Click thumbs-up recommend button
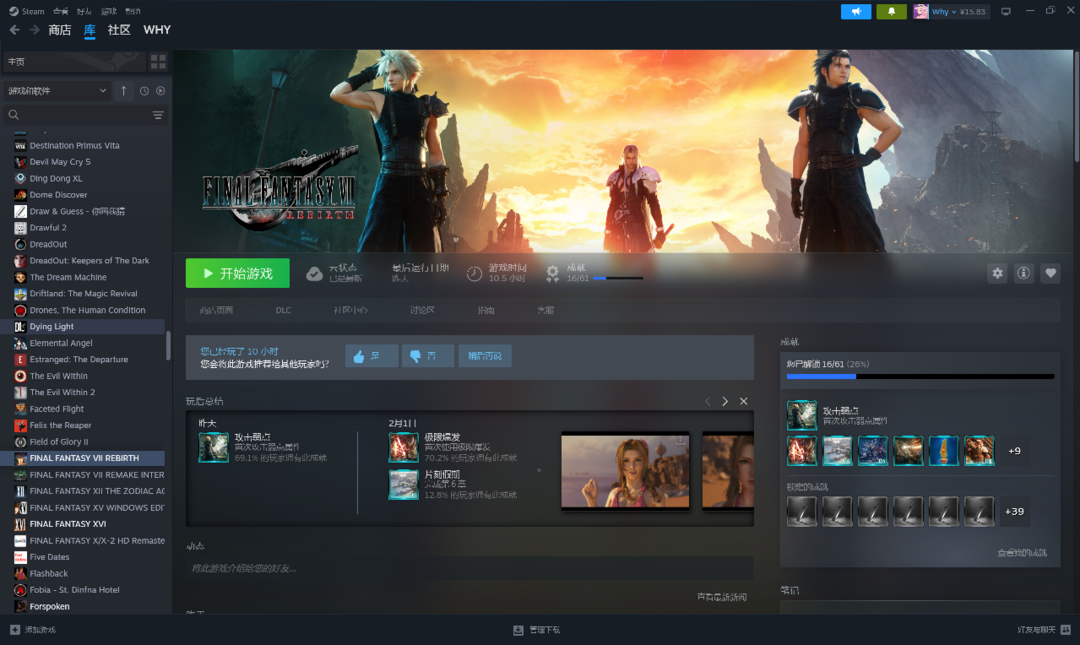 point(371,356)
